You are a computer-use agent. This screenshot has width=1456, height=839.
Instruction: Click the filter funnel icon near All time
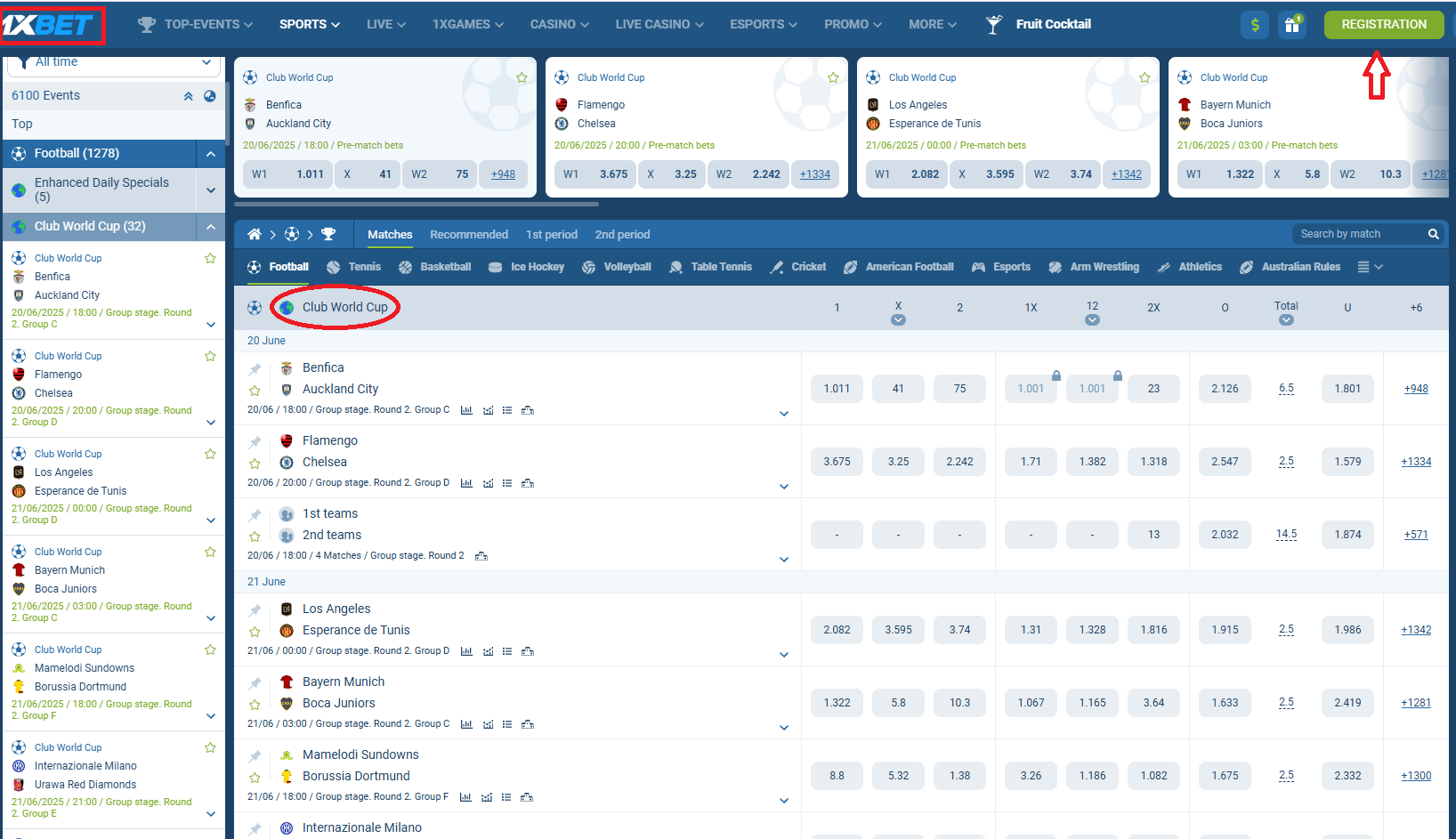[x=23, y=62]
